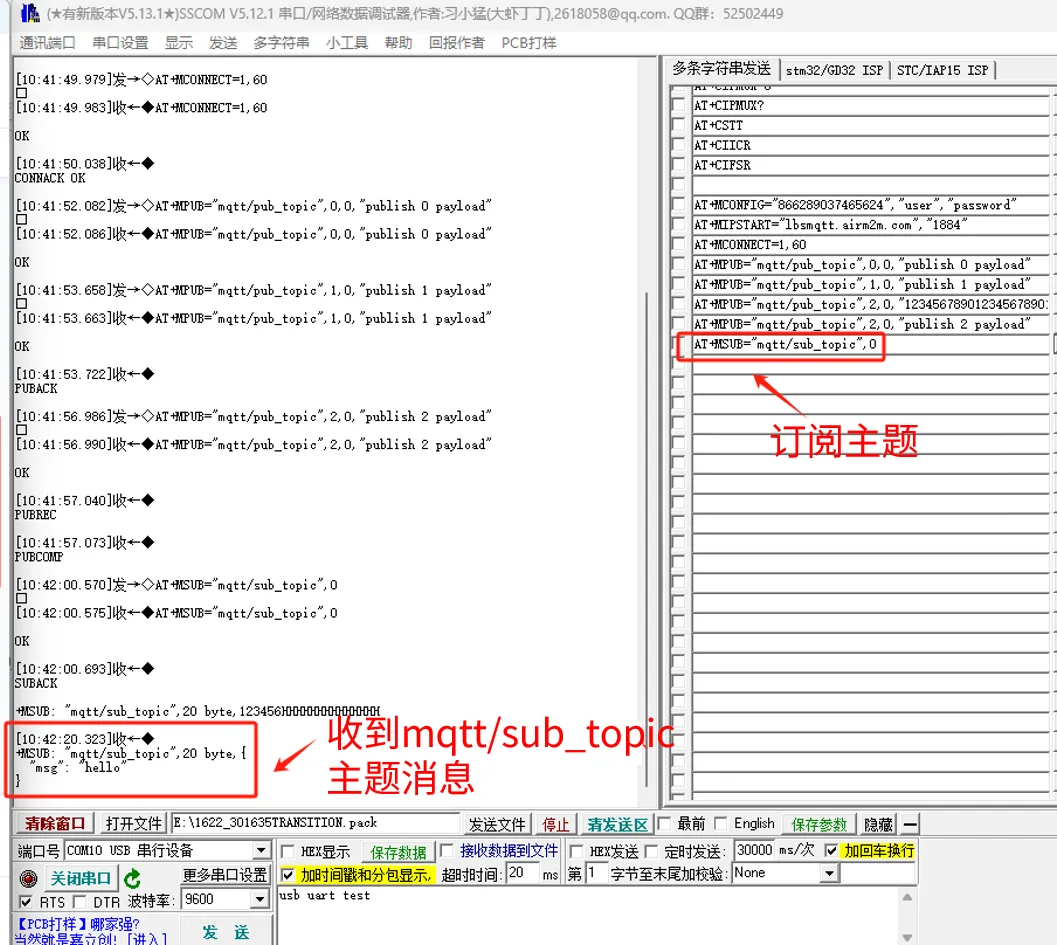Toggle the DTR checkbox
Screen dimensions: 1057x945
[x=80, y=901]
